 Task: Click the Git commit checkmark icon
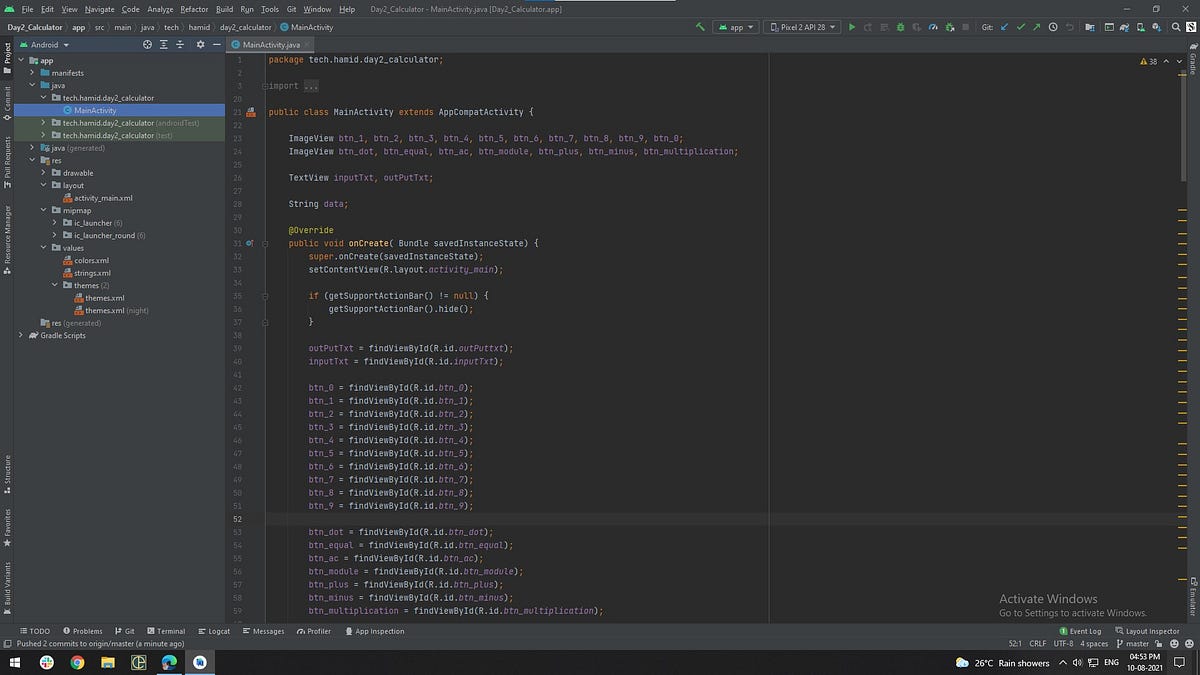tap(1020, 27)
